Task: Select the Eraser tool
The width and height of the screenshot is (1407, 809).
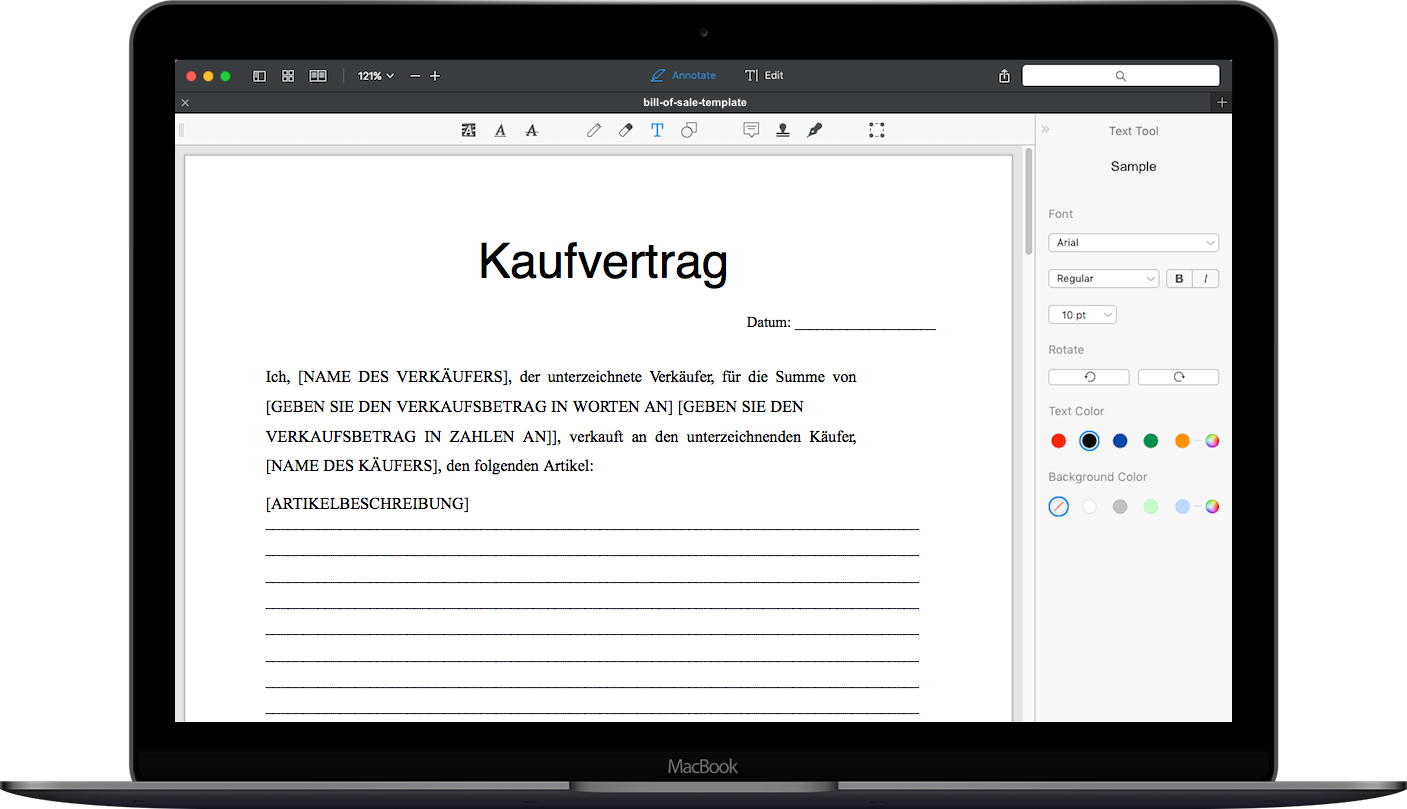Action: tap(626, 130)
